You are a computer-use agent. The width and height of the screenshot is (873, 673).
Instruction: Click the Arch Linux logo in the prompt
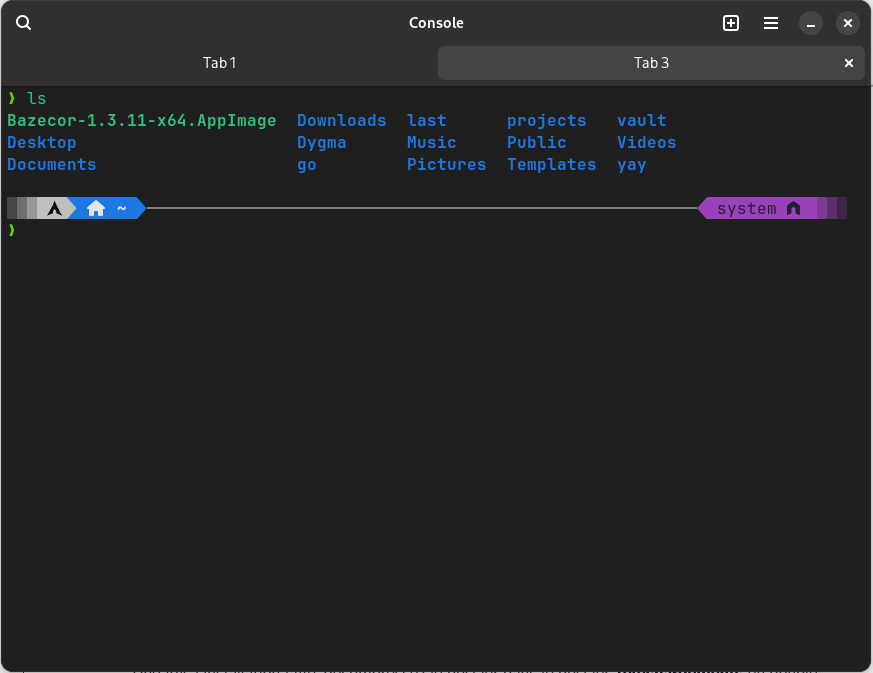point(55,209)
